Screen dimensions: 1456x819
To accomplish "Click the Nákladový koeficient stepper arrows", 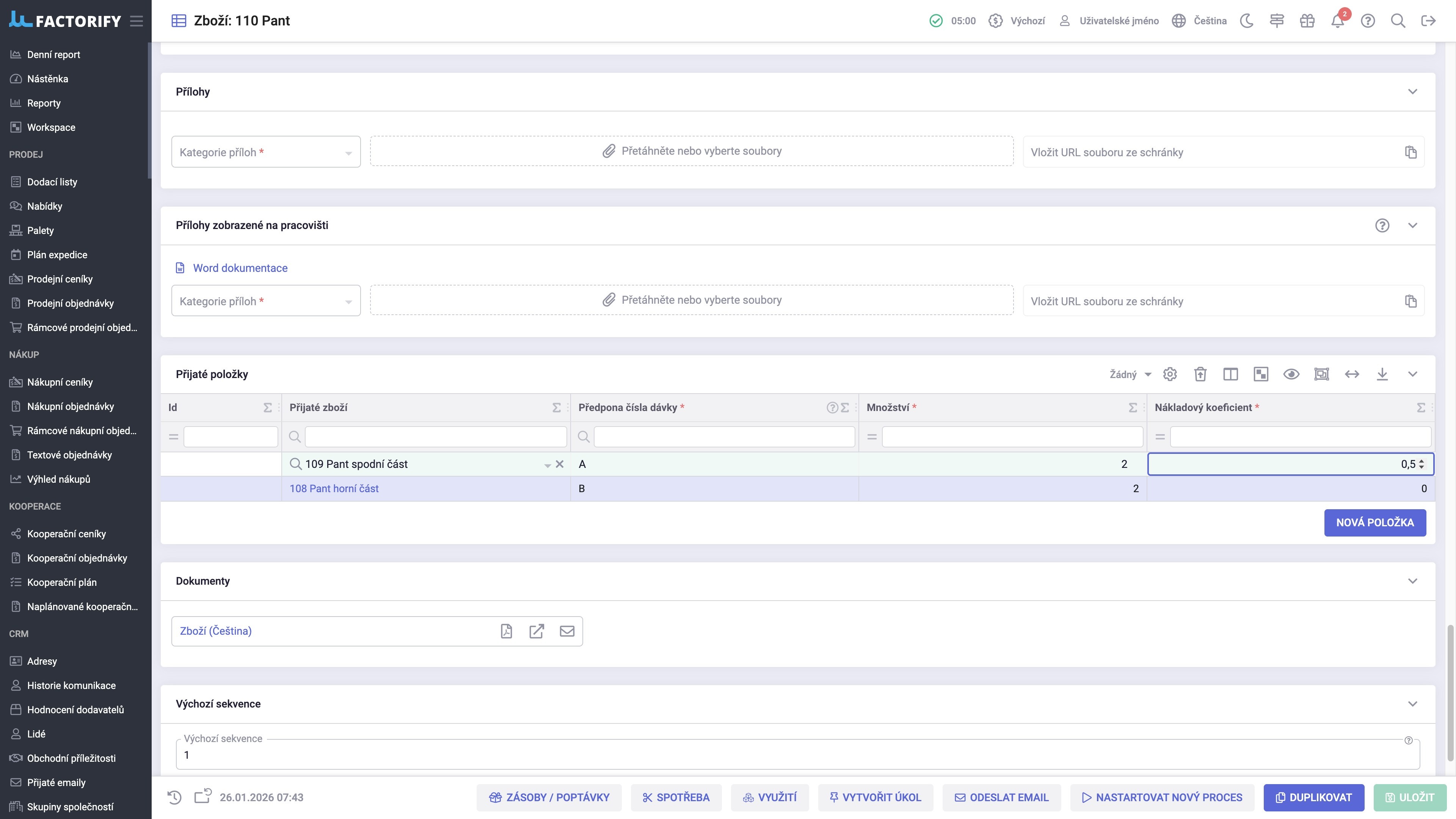I will point(1421,464).
